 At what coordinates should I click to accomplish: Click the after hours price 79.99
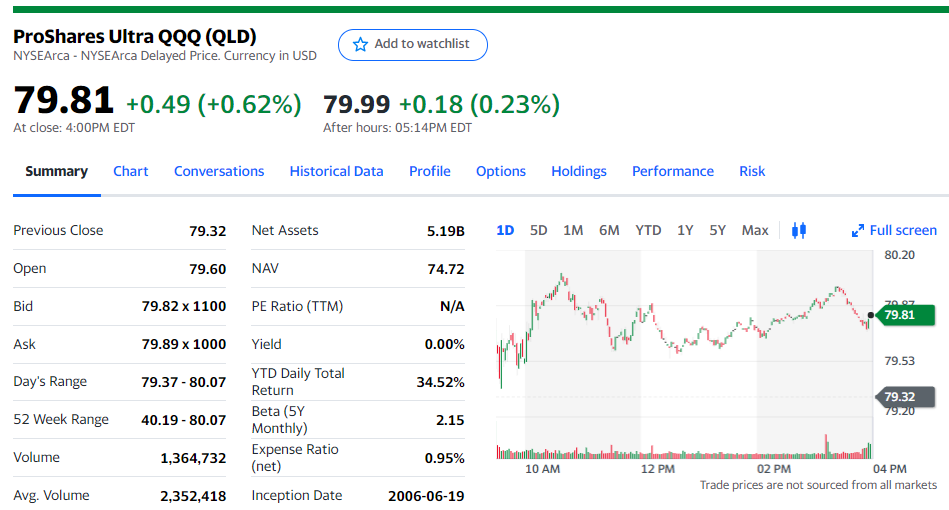point(356,104)
